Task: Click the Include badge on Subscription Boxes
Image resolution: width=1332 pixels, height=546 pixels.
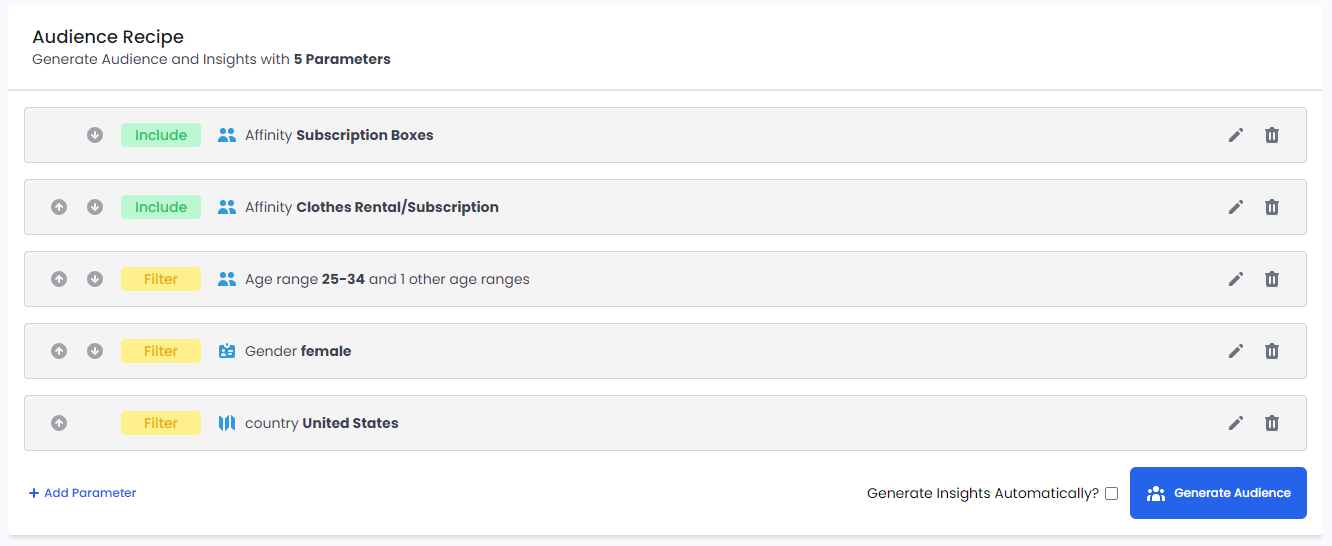Action: [161, 135]
